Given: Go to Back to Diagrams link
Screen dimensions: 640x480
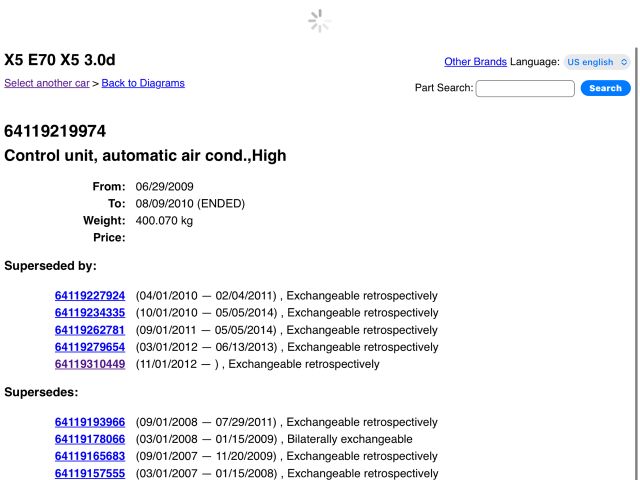Looking at the screenshot, I should (x=143, y=83).
